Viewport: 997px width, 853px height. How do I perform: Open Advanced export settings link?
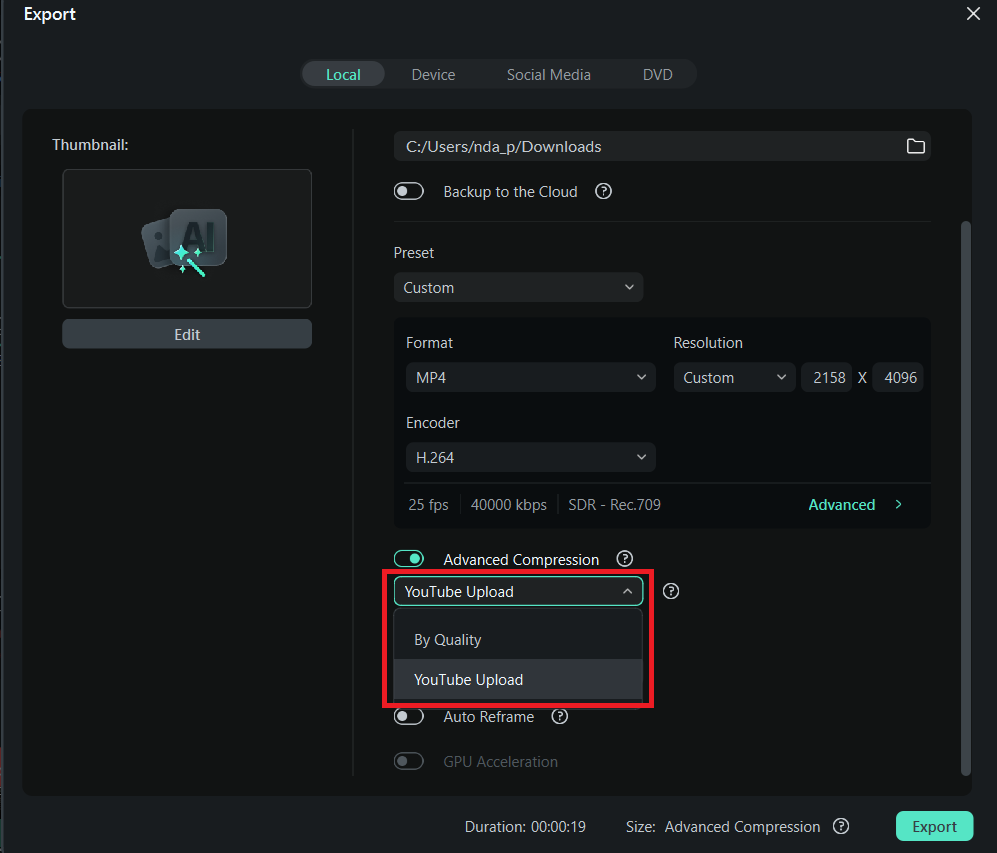click(842, 505)
